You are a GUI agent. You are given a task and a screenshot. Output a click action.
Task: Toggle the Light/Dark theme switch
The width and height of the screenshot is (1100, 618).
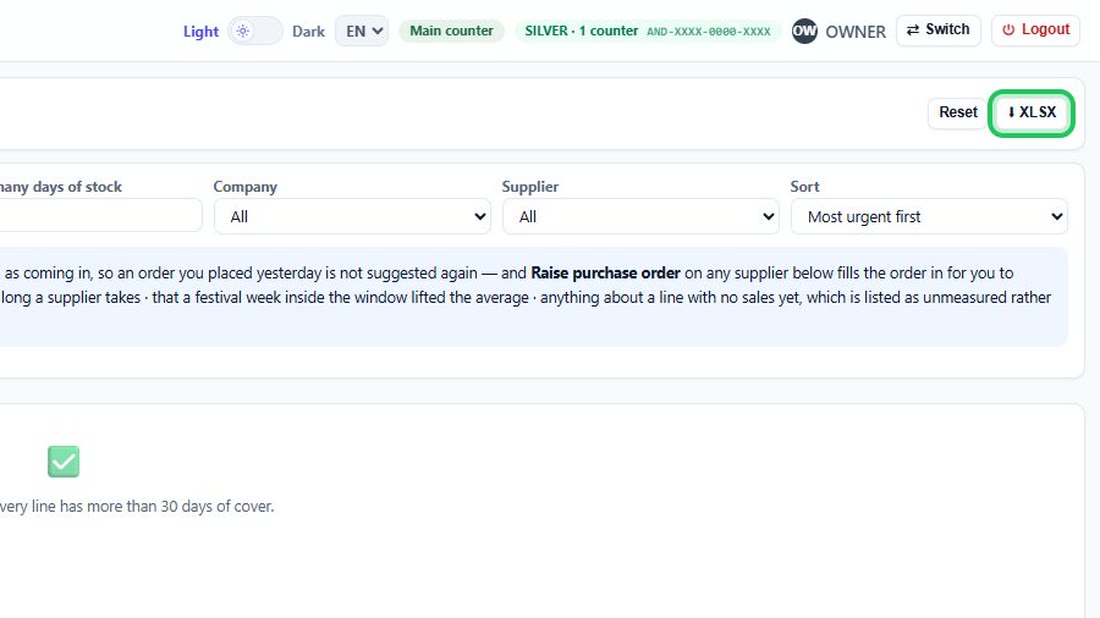pos(255,31)
